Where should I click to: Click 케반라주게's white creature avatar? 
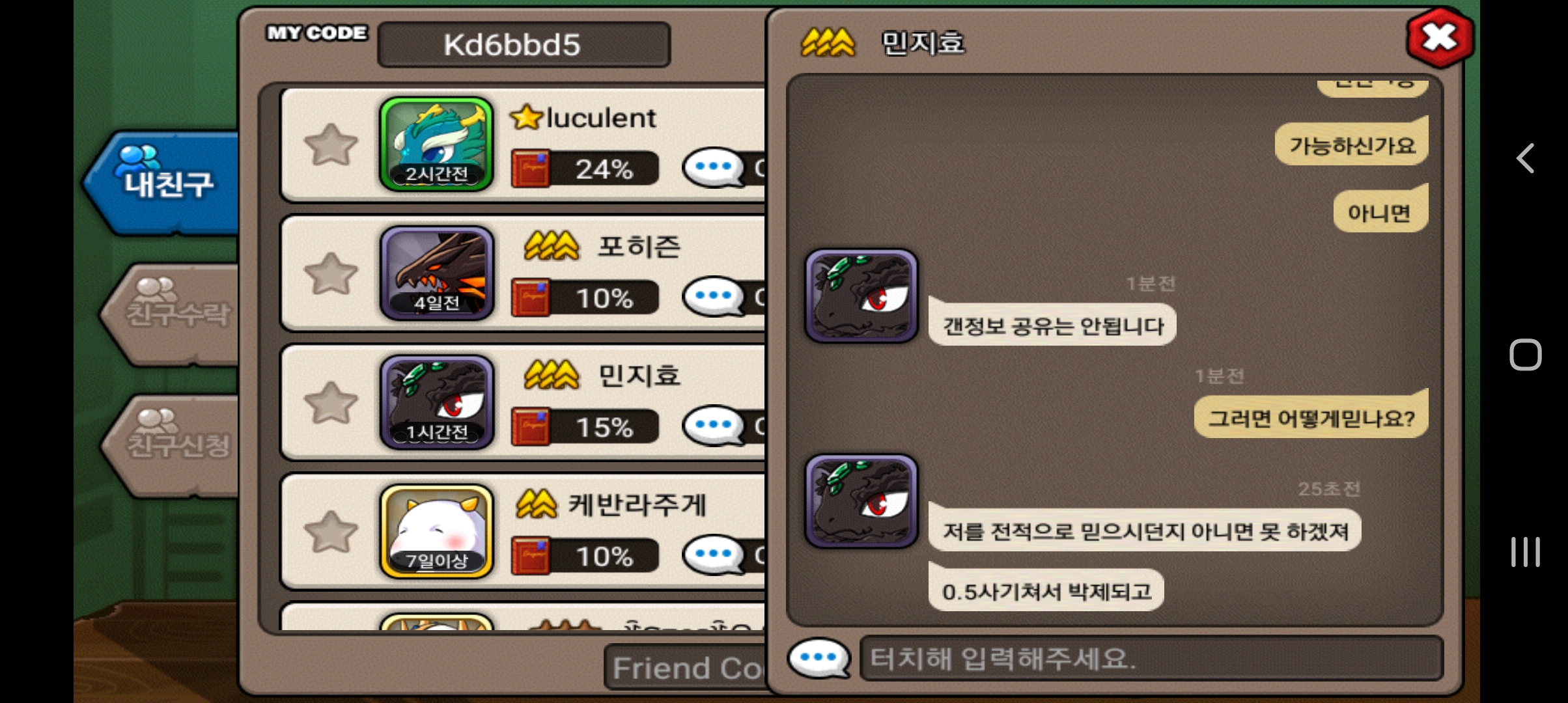pos(436,531)
